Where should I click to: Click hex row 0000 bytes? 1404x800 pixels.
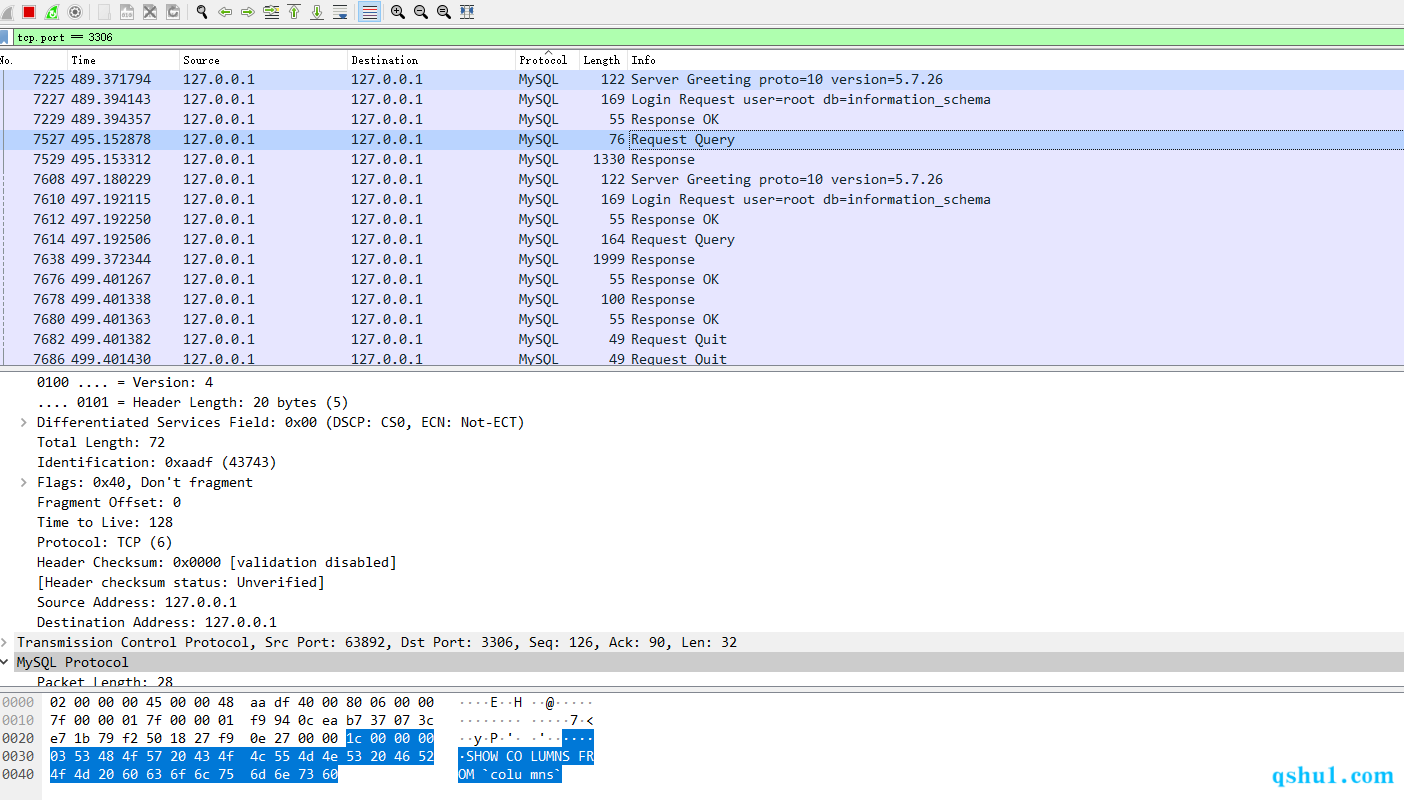[242, 702]
